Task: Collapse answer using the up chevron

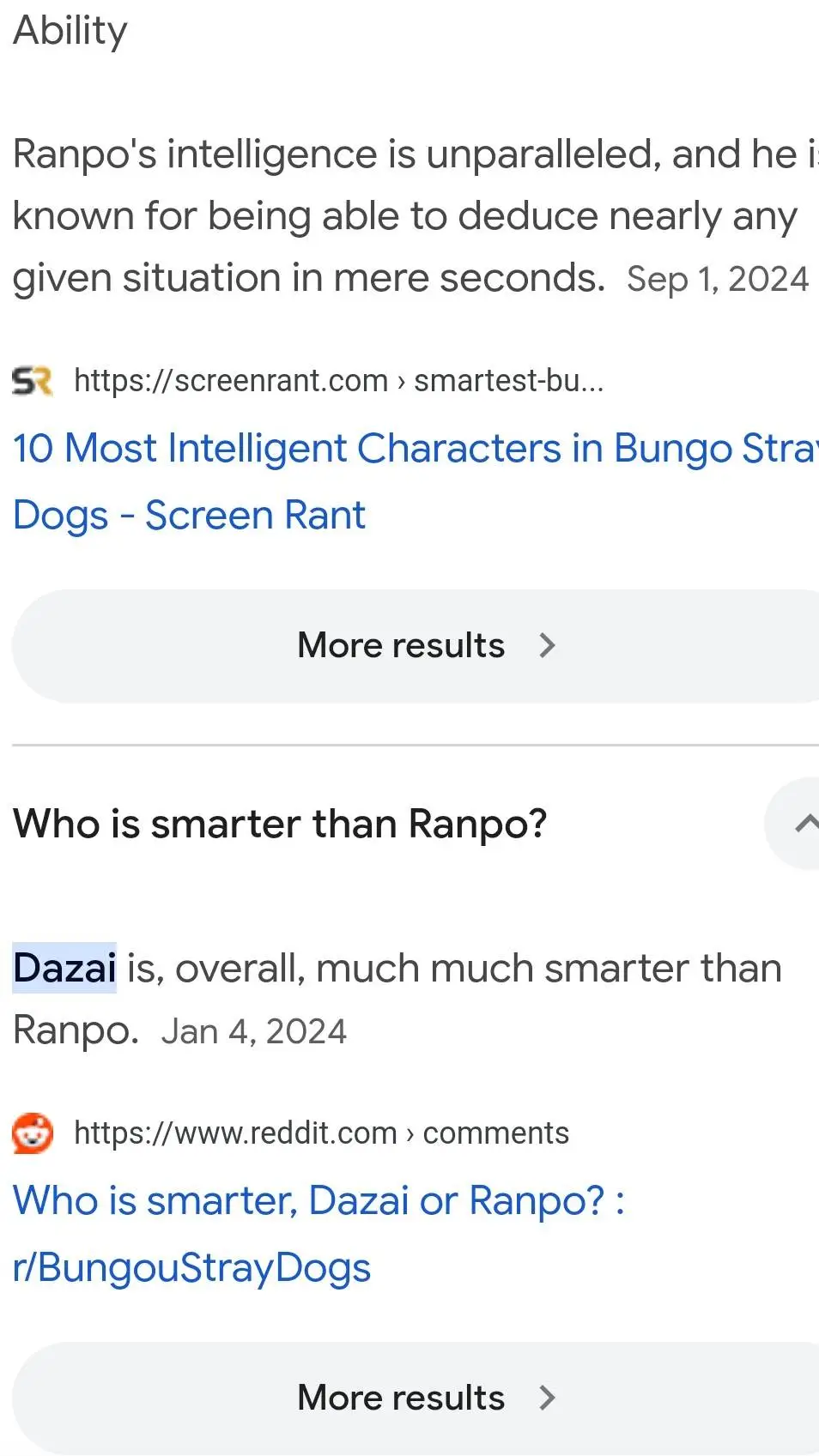Action: tap(802, 824)
